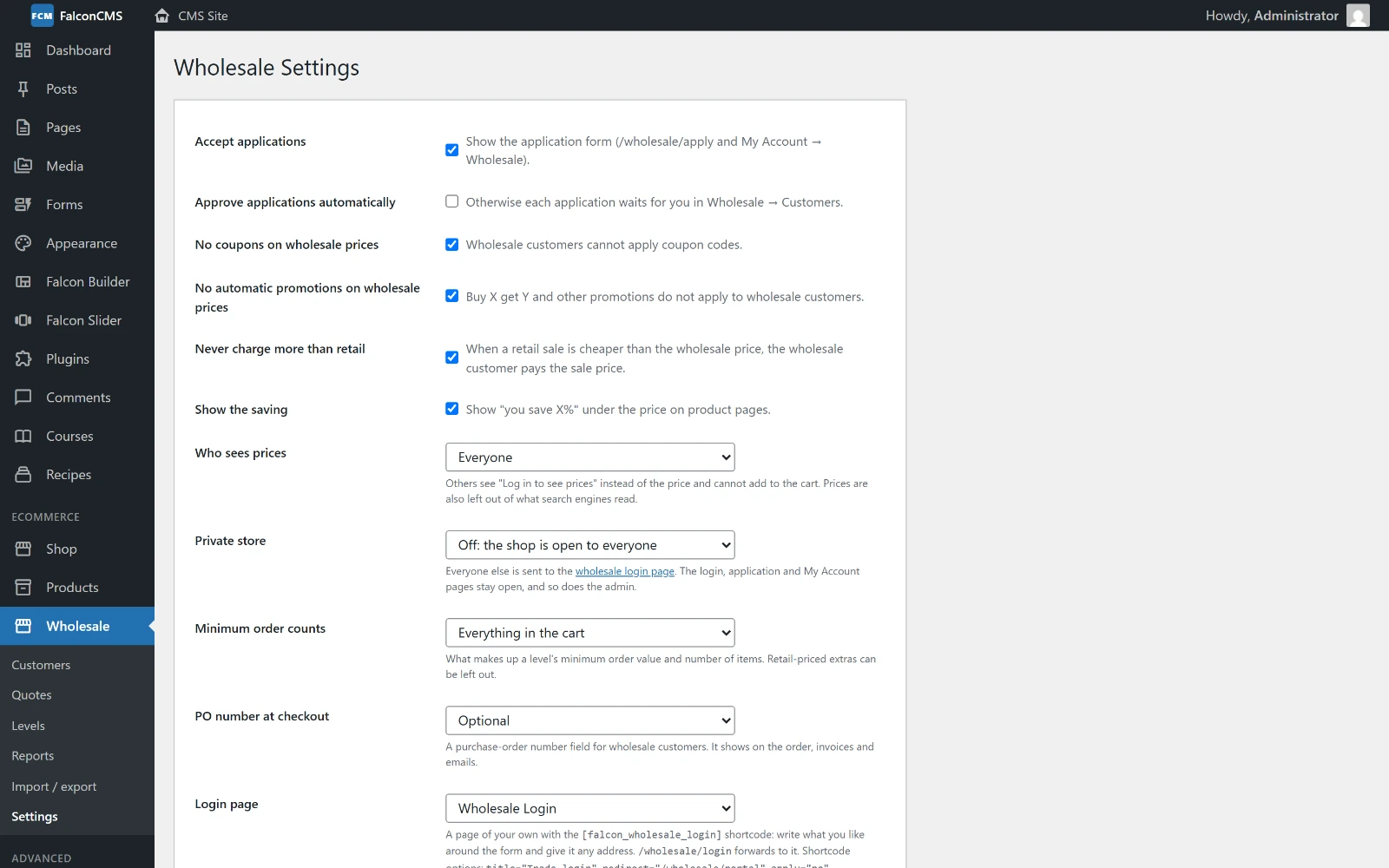This screenshot has height=868, width=1389.
Task: Open the Levels submenu item
Action: pyautogui.click(x=28, y=726)
